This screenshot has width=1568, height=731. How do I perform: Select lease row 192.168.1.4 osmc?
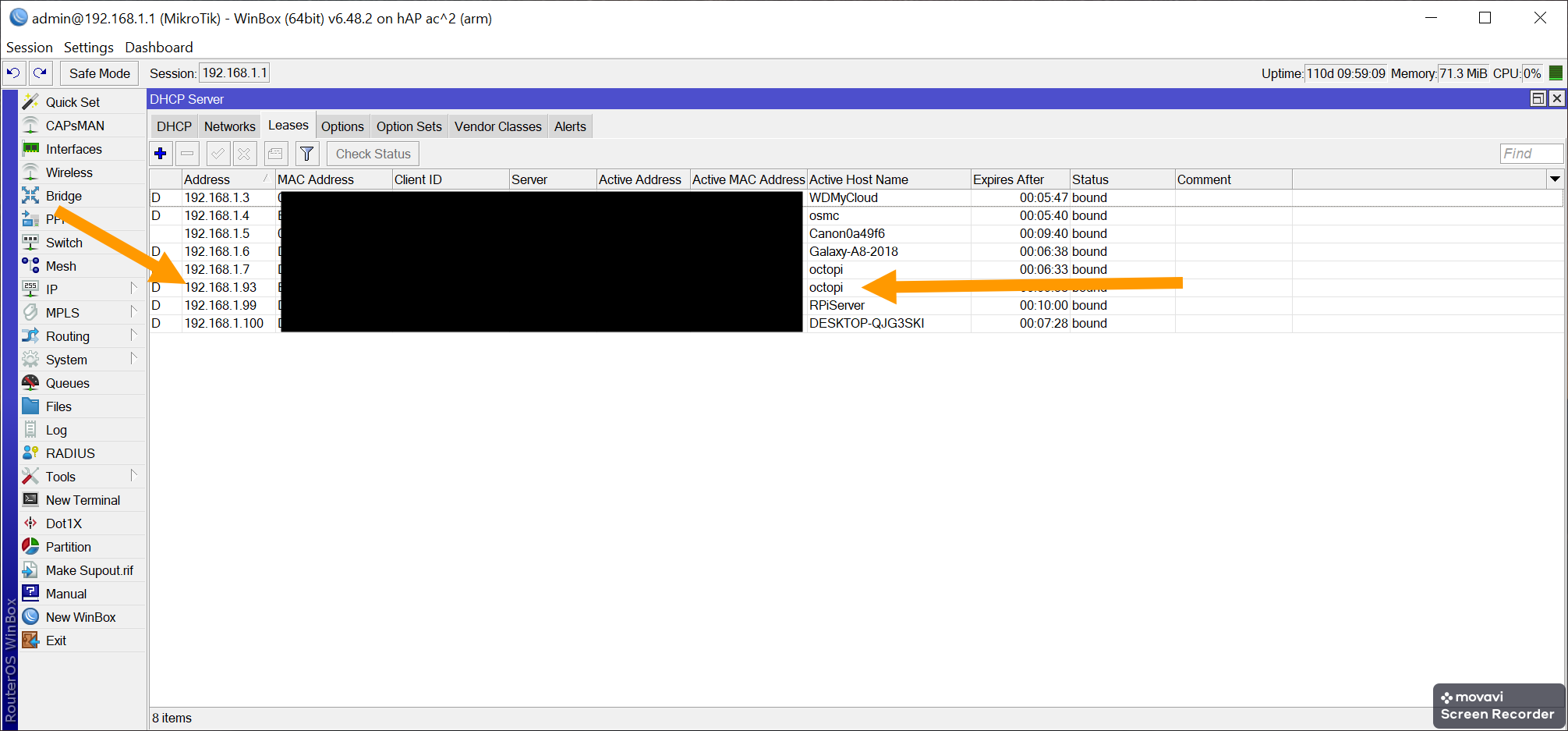[x=856, y=216]
